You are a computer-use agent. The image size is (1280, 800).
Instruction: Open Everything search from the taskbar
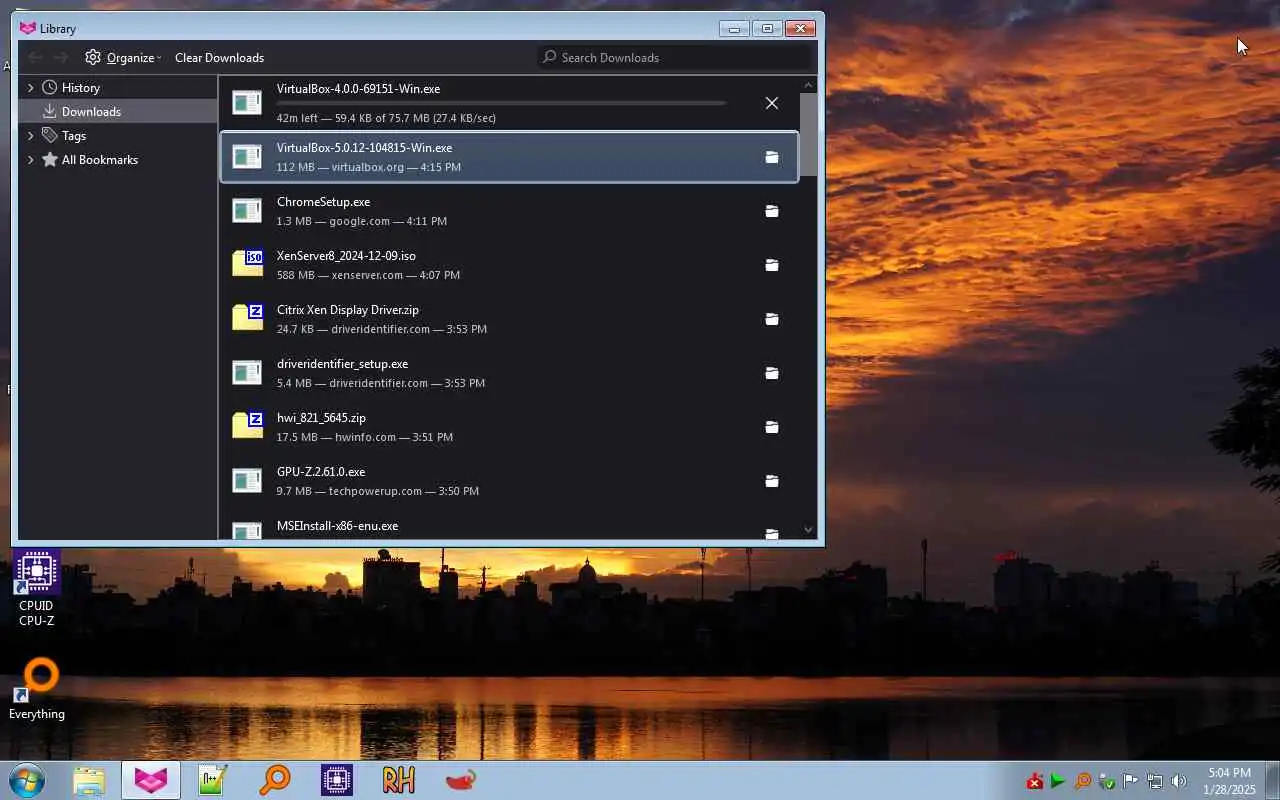pyautogui.click(x=275, y=781)
